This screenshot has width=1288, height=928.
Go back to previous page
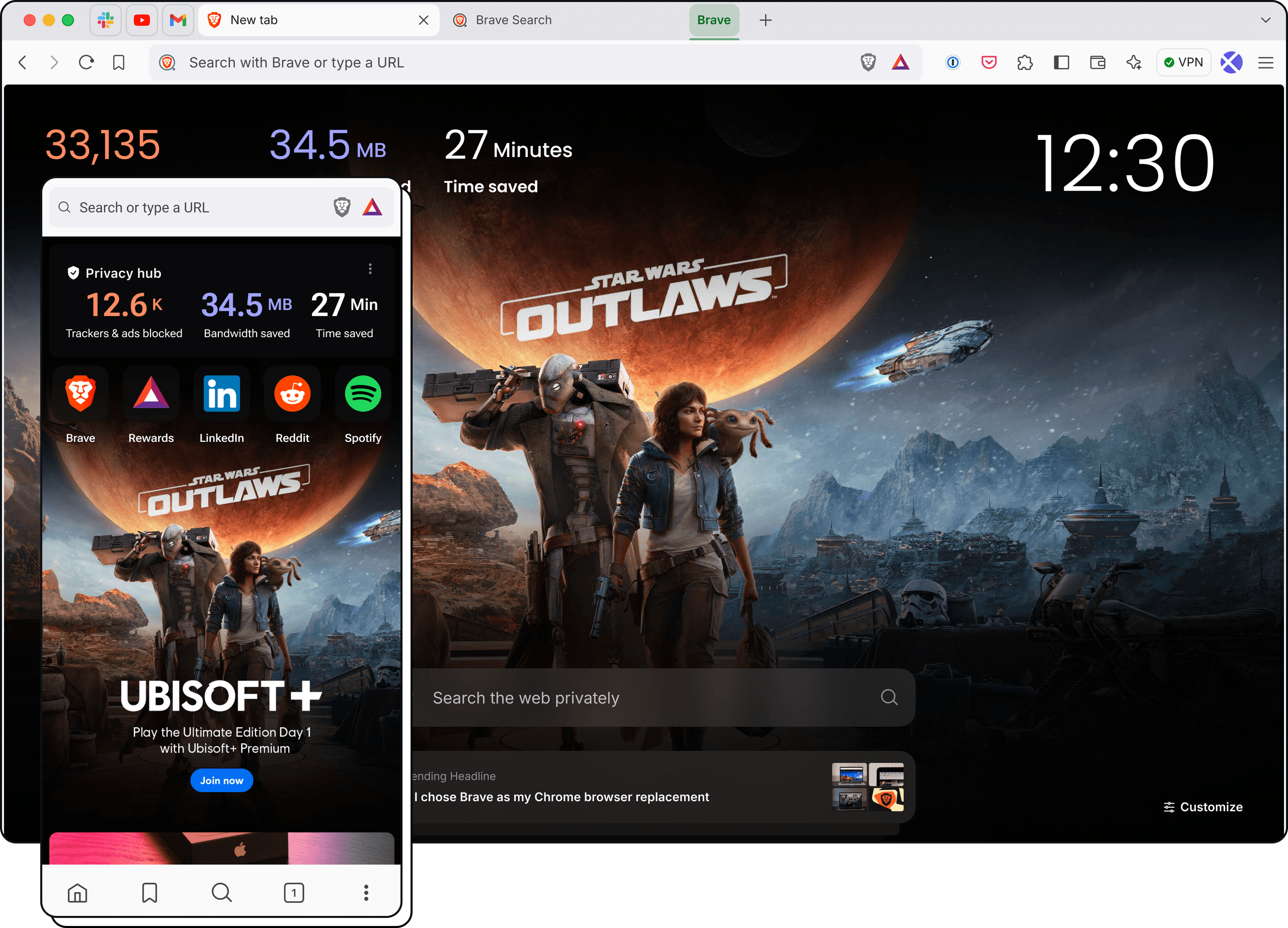[23, 62]
